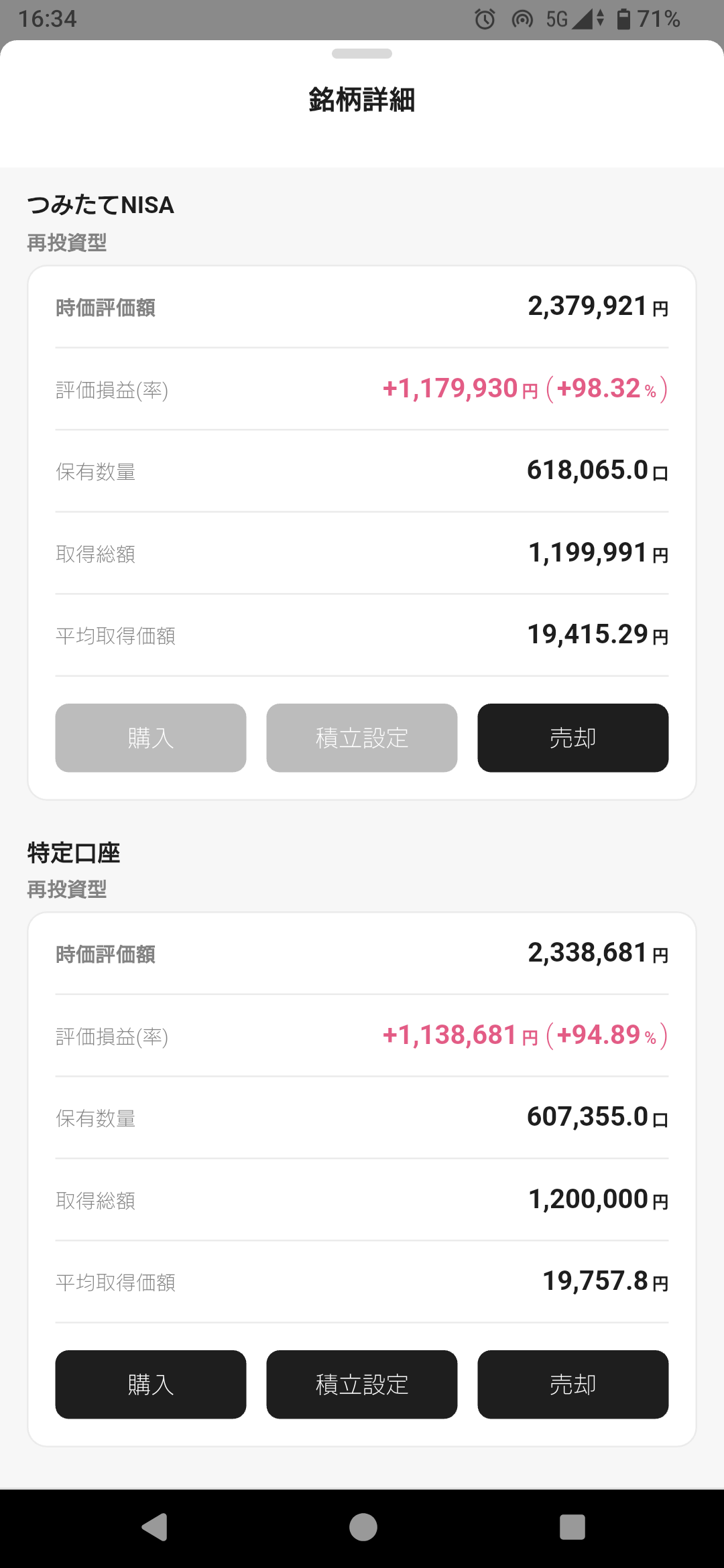
Task: Tap greyed 購入 button in つみたてNISA card
Action: pos(151,738)
